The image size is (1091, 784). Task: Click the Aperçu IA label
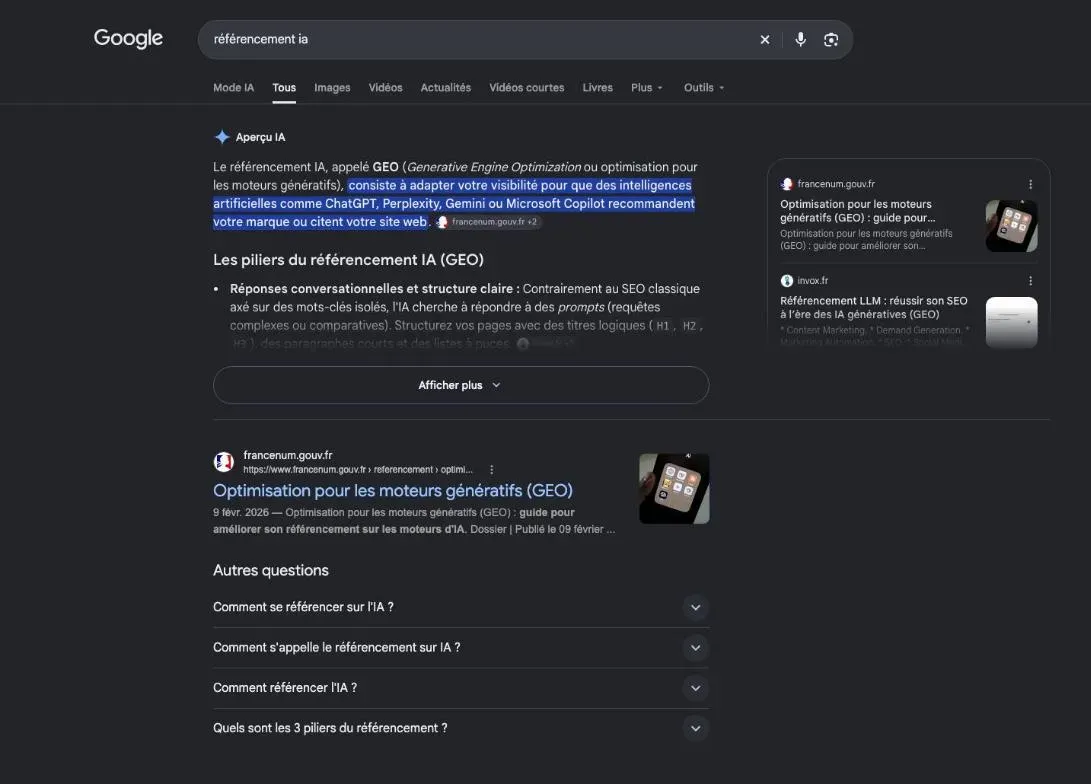(x=260, y=138)
